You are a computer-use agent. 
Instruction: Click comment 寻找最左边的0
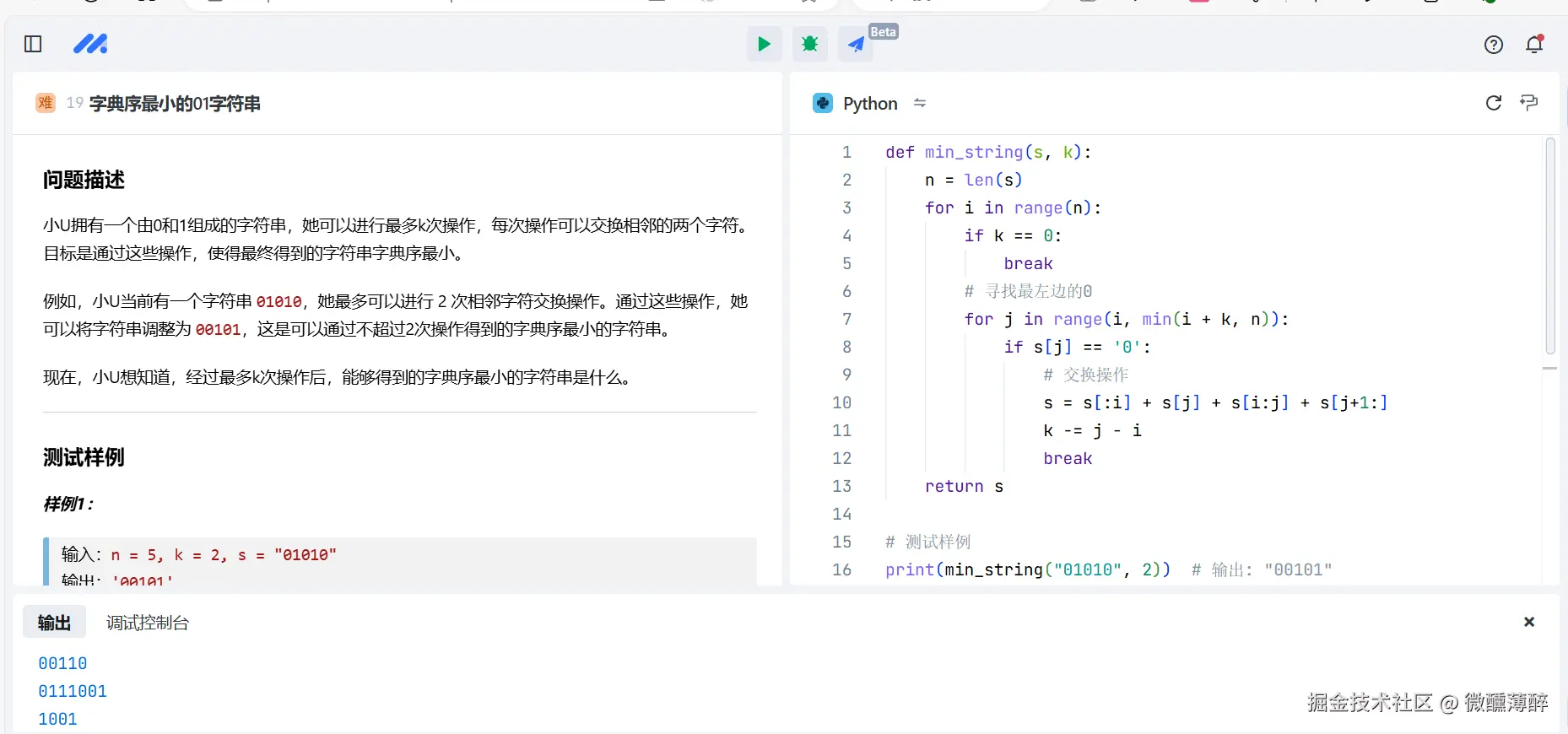coord(1028,292)
